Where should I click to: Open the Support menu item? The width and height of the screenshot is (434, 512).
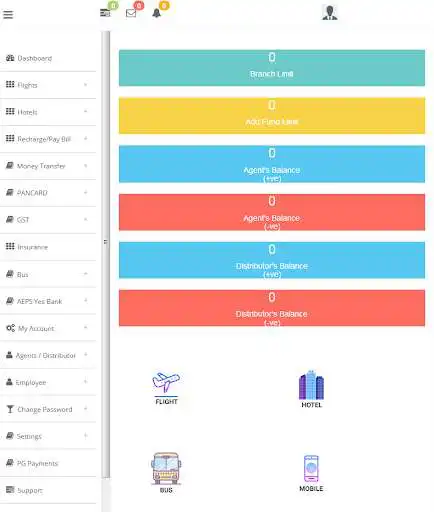coord(48,490)
